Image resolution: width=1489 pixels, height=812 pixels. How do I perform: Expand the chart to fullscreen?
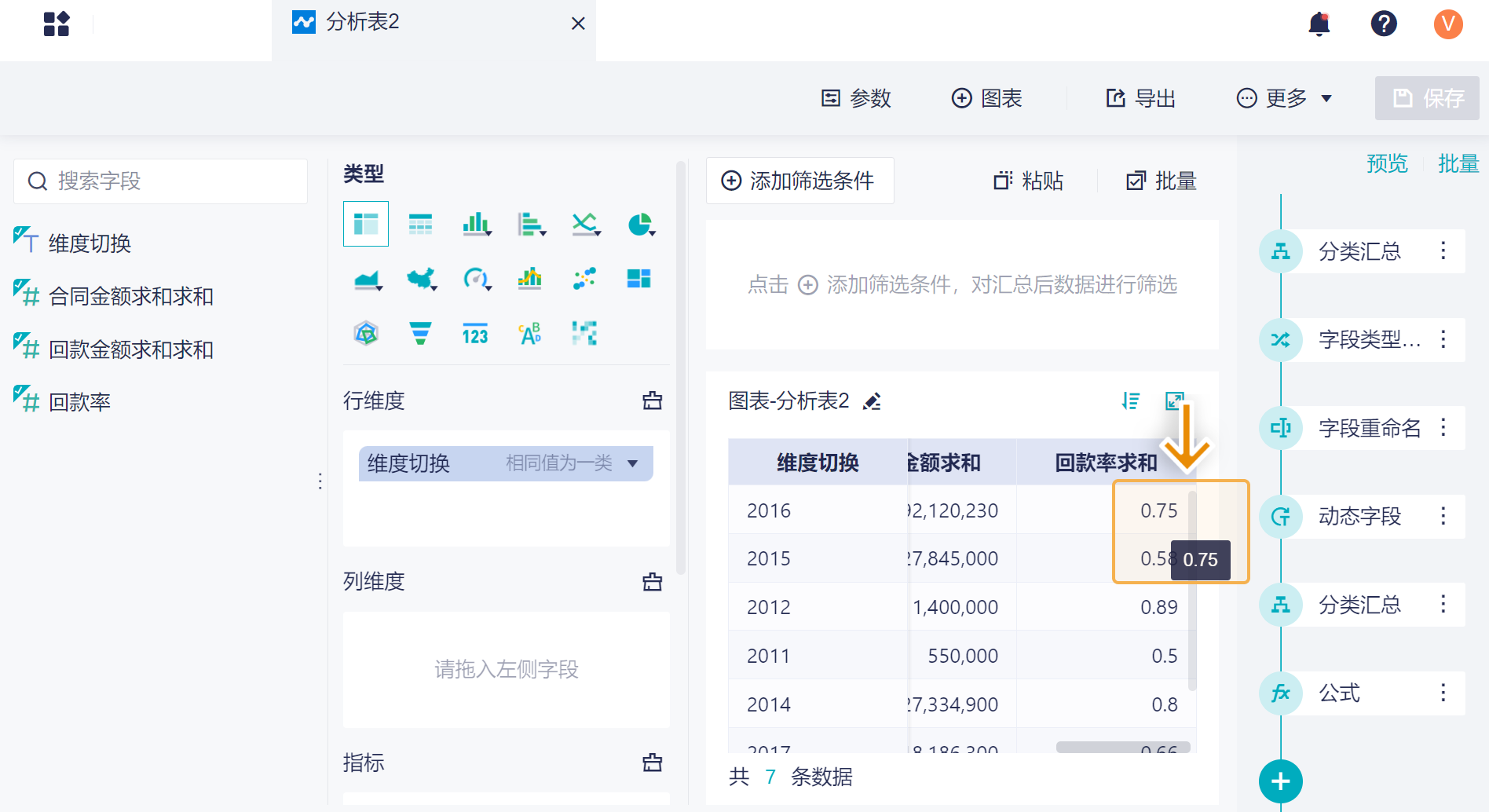click(1175, 401)
